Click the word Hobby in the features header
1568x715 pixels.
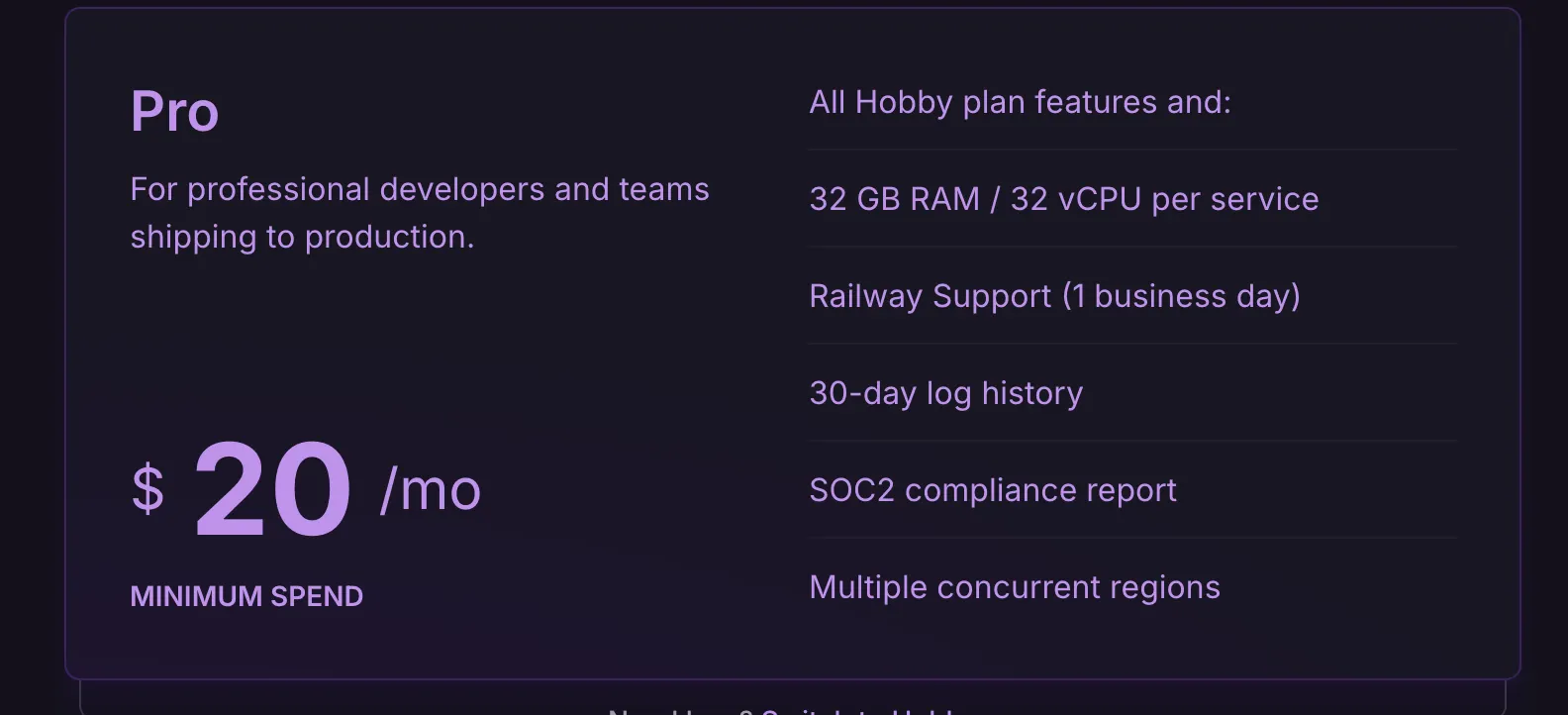[904, 102]
